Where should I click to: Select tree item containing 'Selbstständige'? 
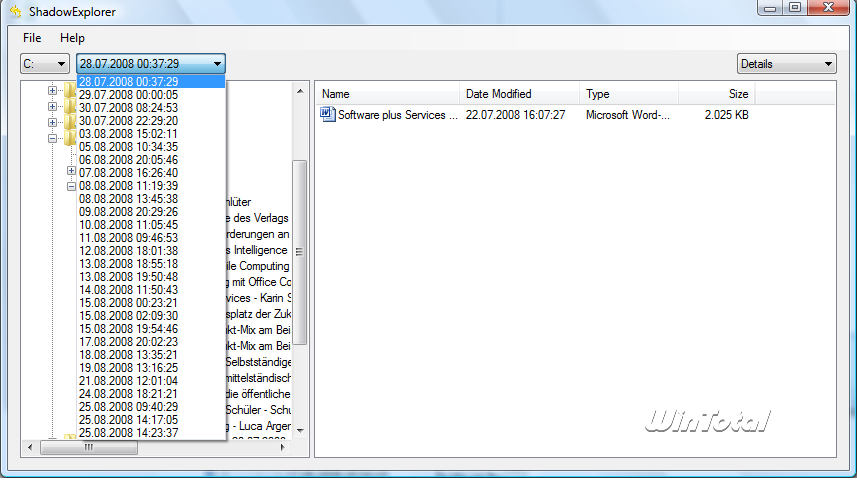(x=259, y=362)
